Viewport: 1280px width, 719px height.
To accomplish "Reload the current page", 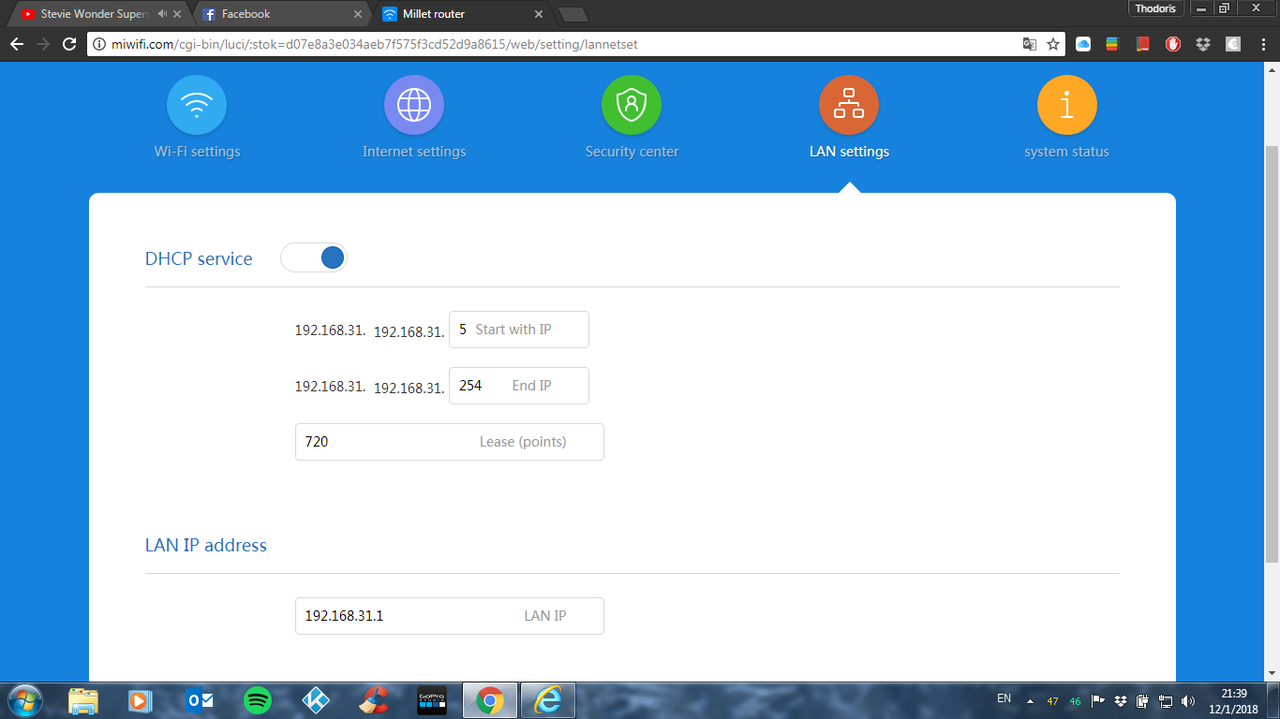I will 69,44.
